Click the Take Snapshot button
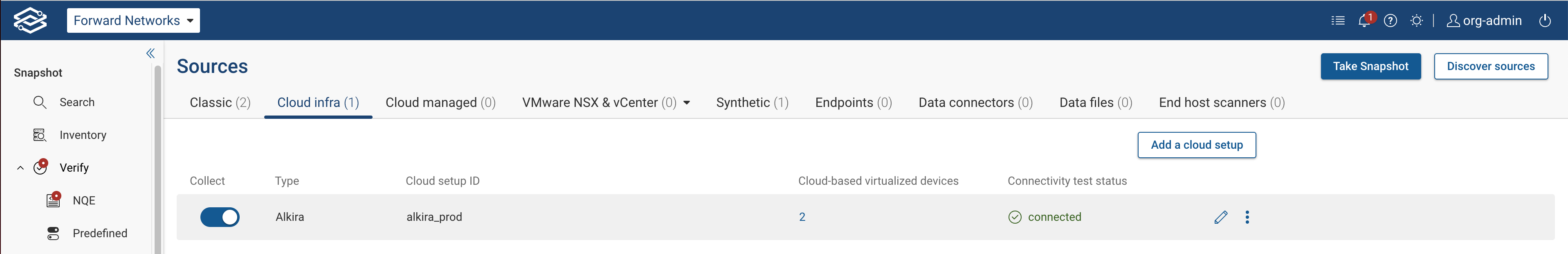 pyautogui.click(x=1370, y=66)
